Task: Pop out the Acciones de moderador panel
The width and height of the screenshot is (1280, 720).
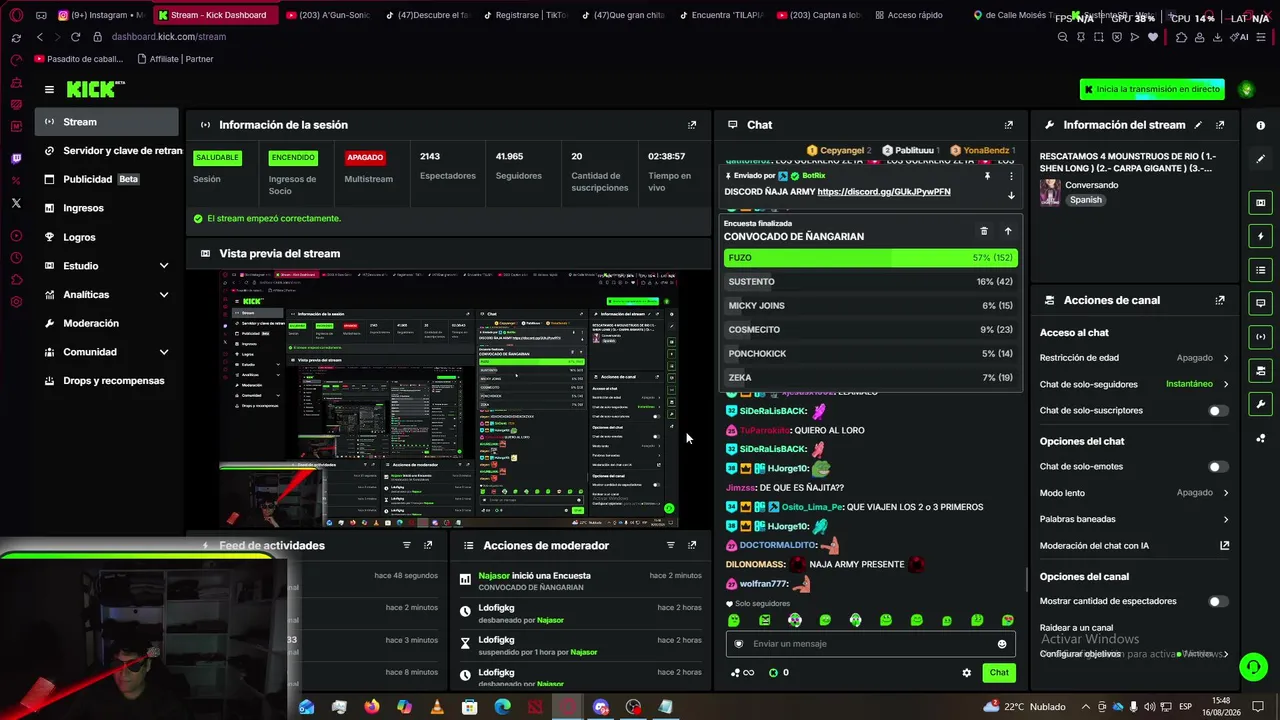Action: (x=692, y=545)
